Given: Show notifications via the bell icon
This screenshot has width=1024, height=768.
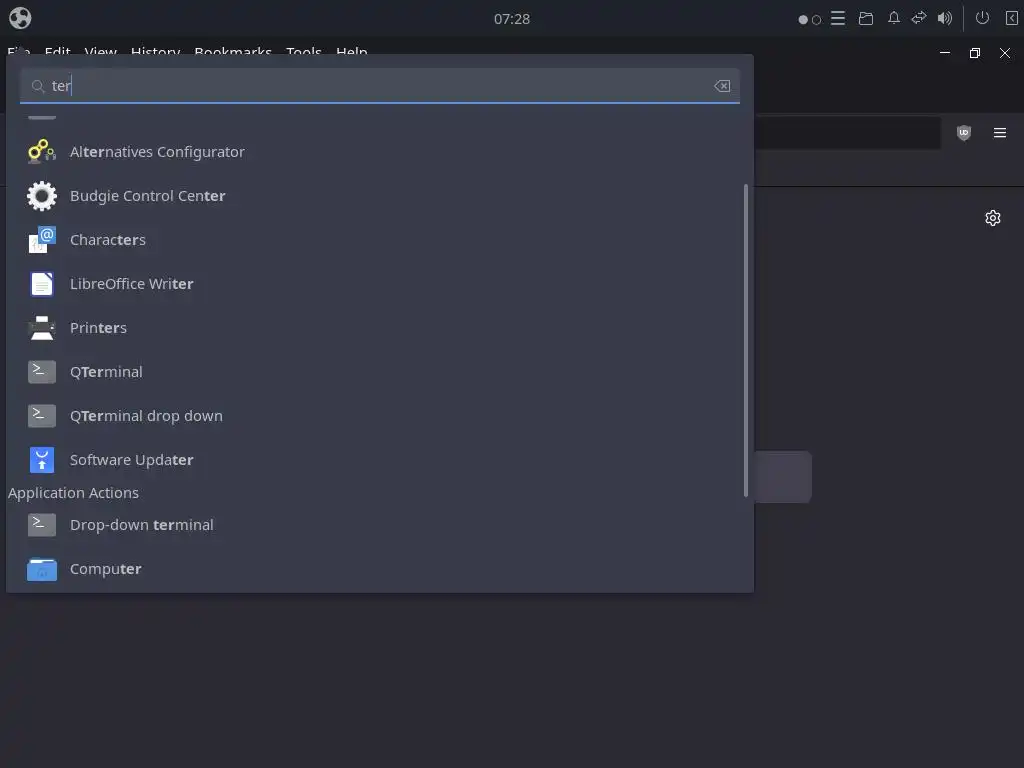Looking at the screenshot, I should point(893,18).
